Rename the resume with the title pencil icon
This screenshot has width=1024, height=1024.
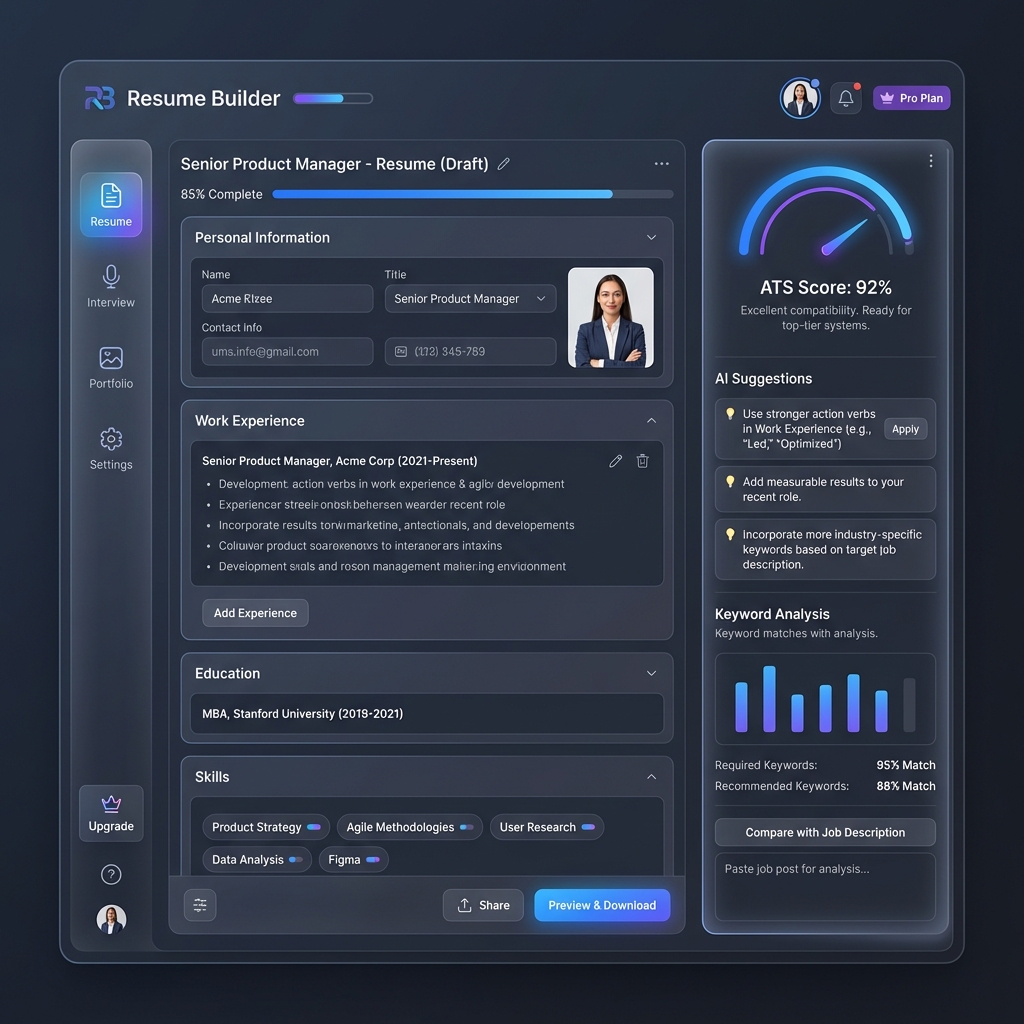tap(503, 164)
